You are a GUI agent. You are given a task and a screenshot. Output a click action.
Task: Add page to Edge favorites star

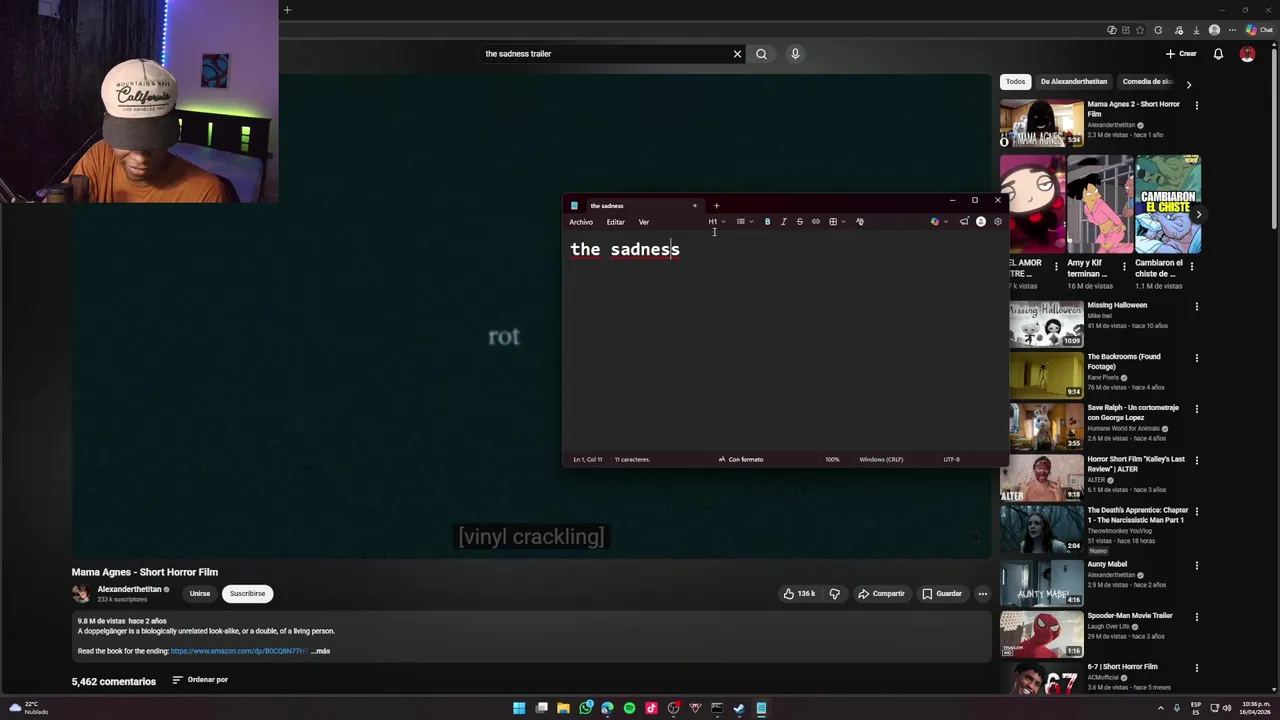pos(1140,30)
